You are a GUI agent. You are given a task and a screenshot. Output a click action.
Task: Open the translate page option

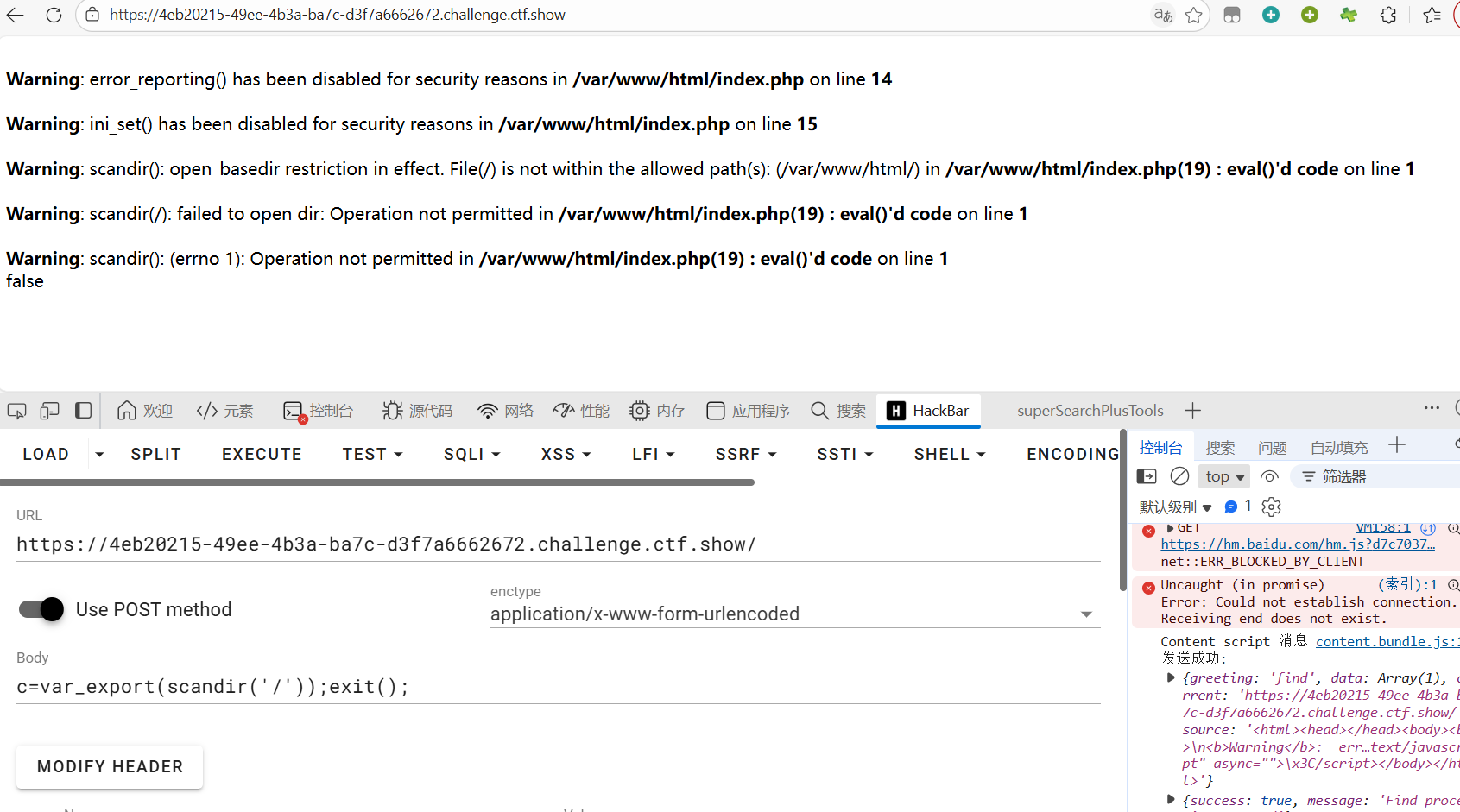[x=1163, y=15]
